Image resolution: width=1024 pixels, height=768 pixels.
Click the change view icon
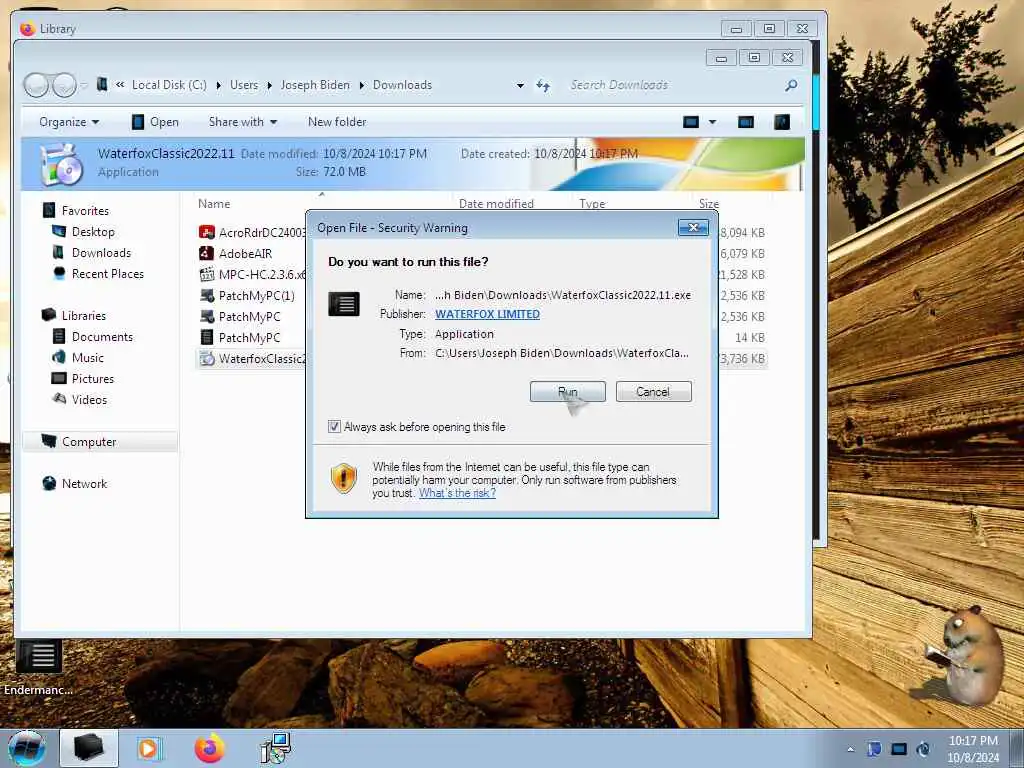691,122
